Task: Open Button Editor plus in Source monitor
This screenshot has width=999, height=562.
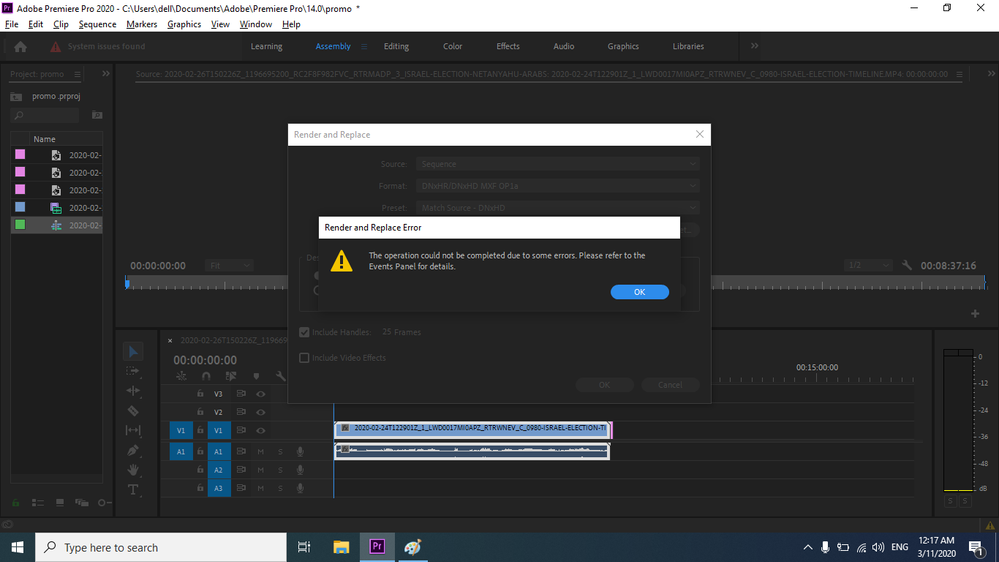Action: 975,313
